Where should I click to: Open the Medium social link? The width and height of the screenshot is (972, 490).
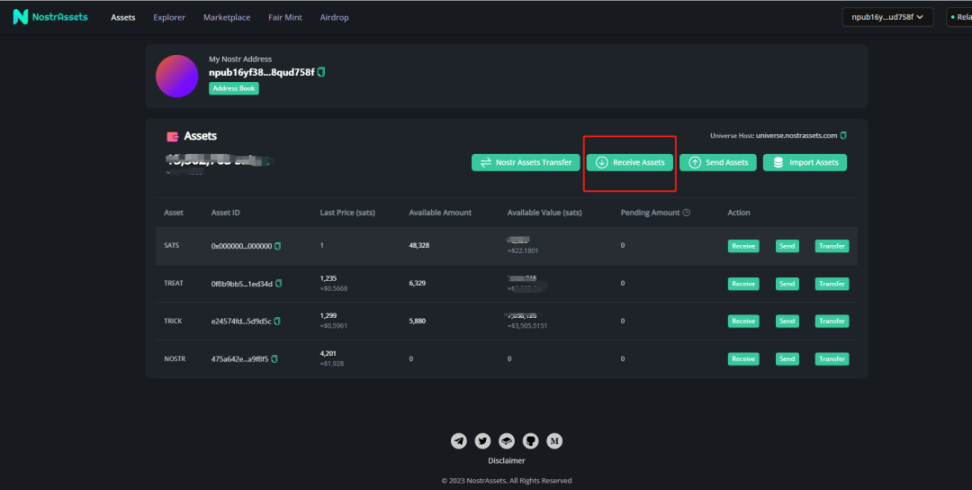click(554, 440)
